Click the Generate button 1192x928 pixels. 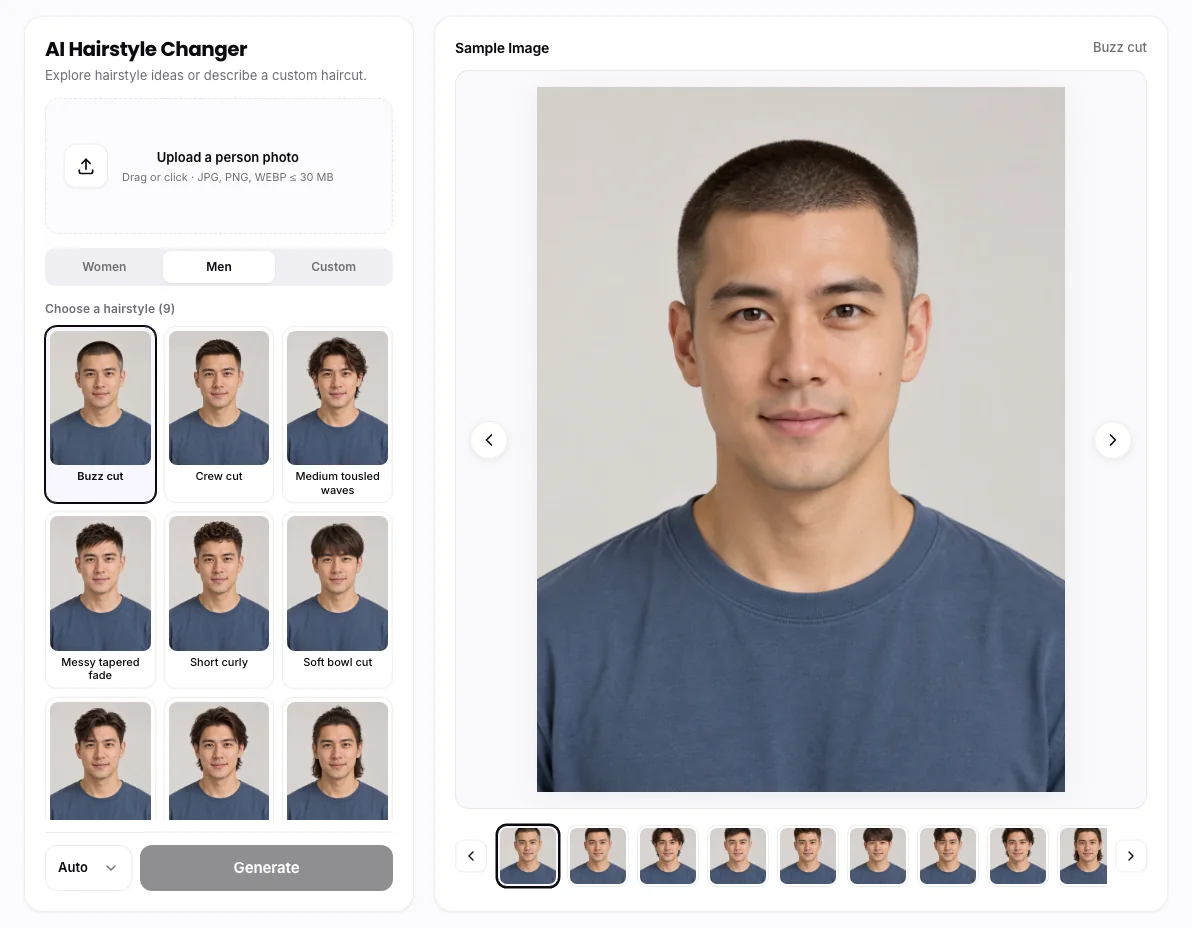pyautogui.click(x=266, y=868)
